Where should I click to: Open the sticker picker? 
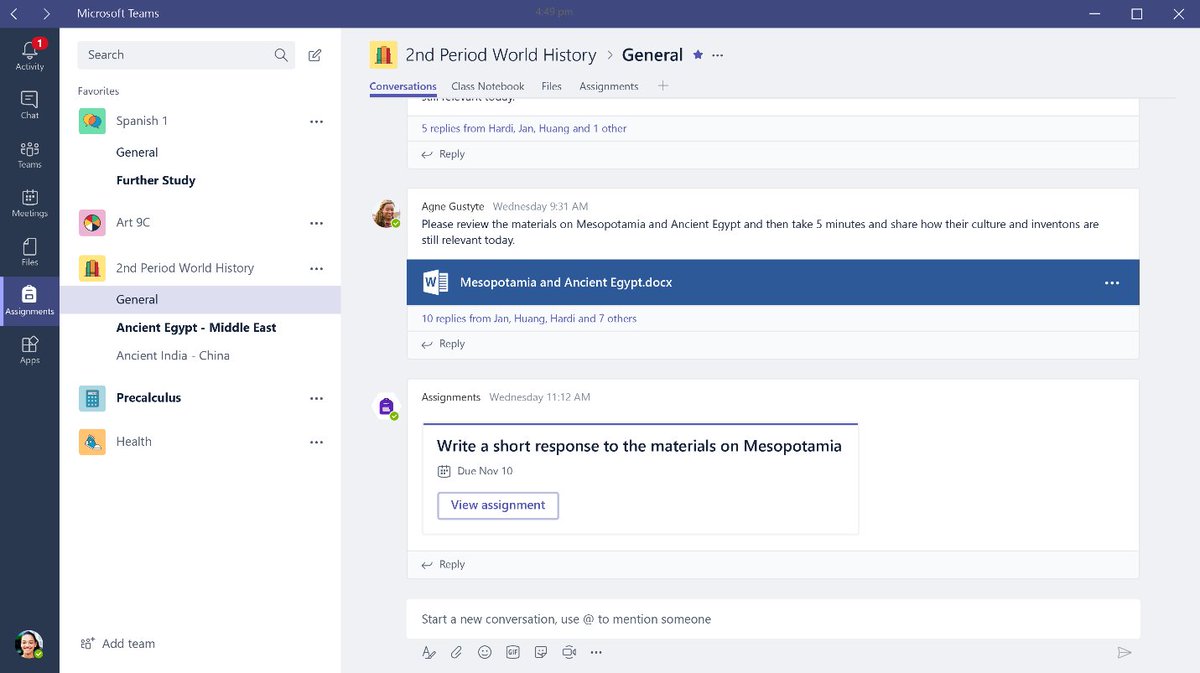point(541,652)
